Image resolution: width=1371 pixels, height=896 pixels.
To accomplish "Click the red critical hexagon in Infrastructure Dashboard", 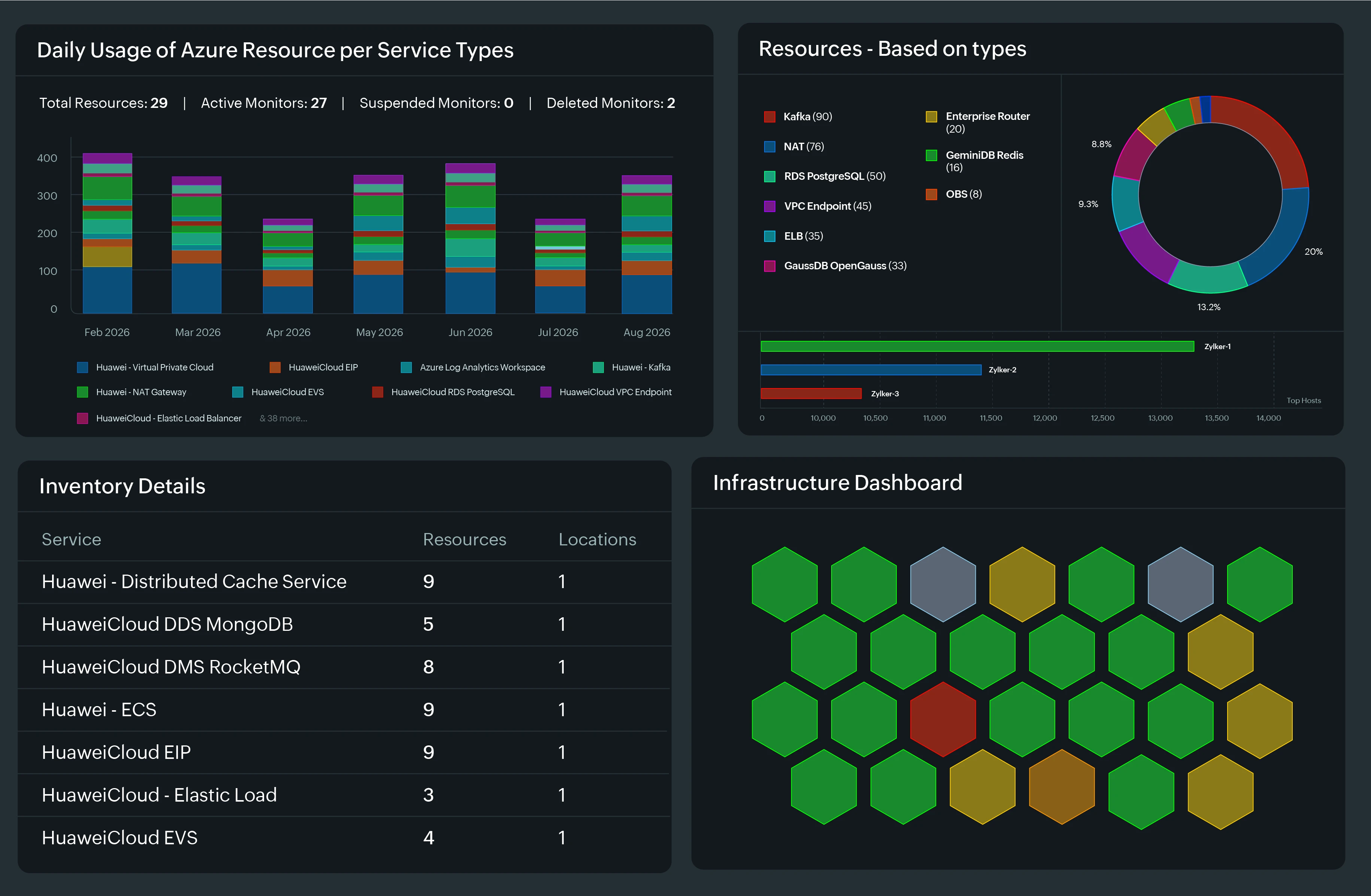I will click(943, 719).
